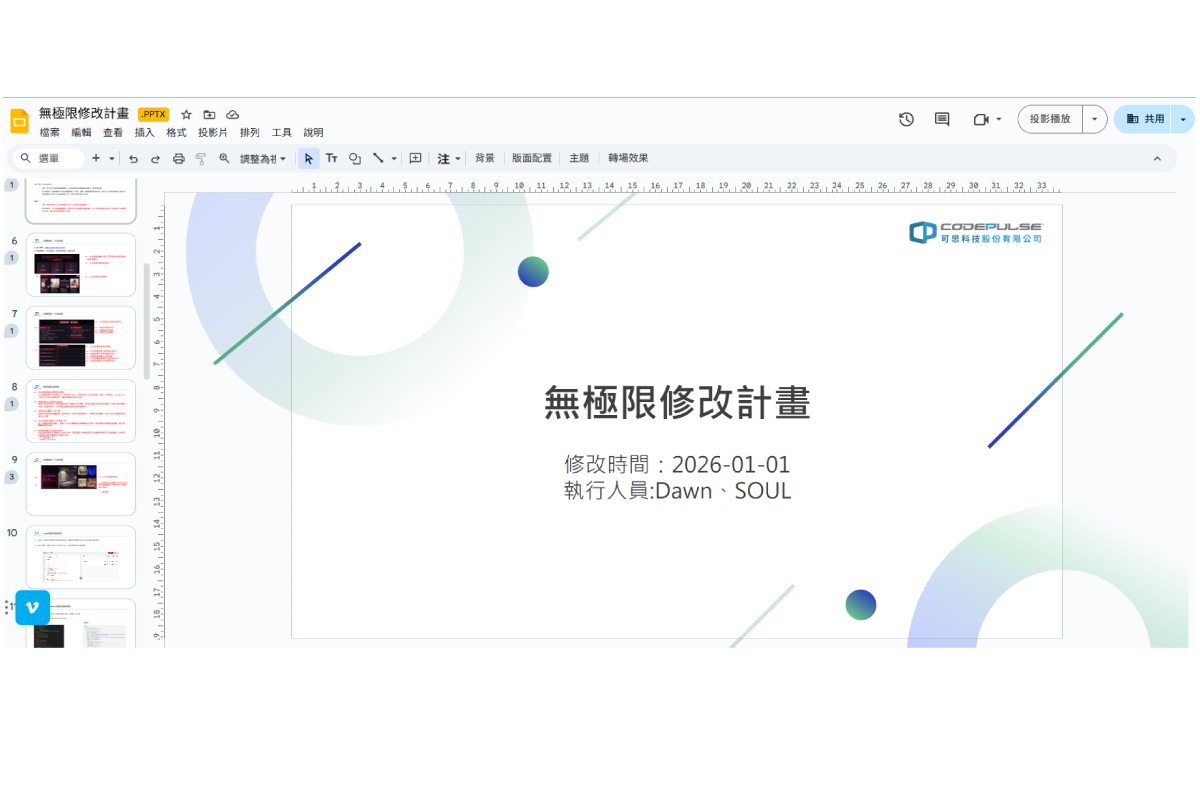
Task: Collapse the toolbar with the chevron
Action: pyautogui.click(x=1157, y=158)
